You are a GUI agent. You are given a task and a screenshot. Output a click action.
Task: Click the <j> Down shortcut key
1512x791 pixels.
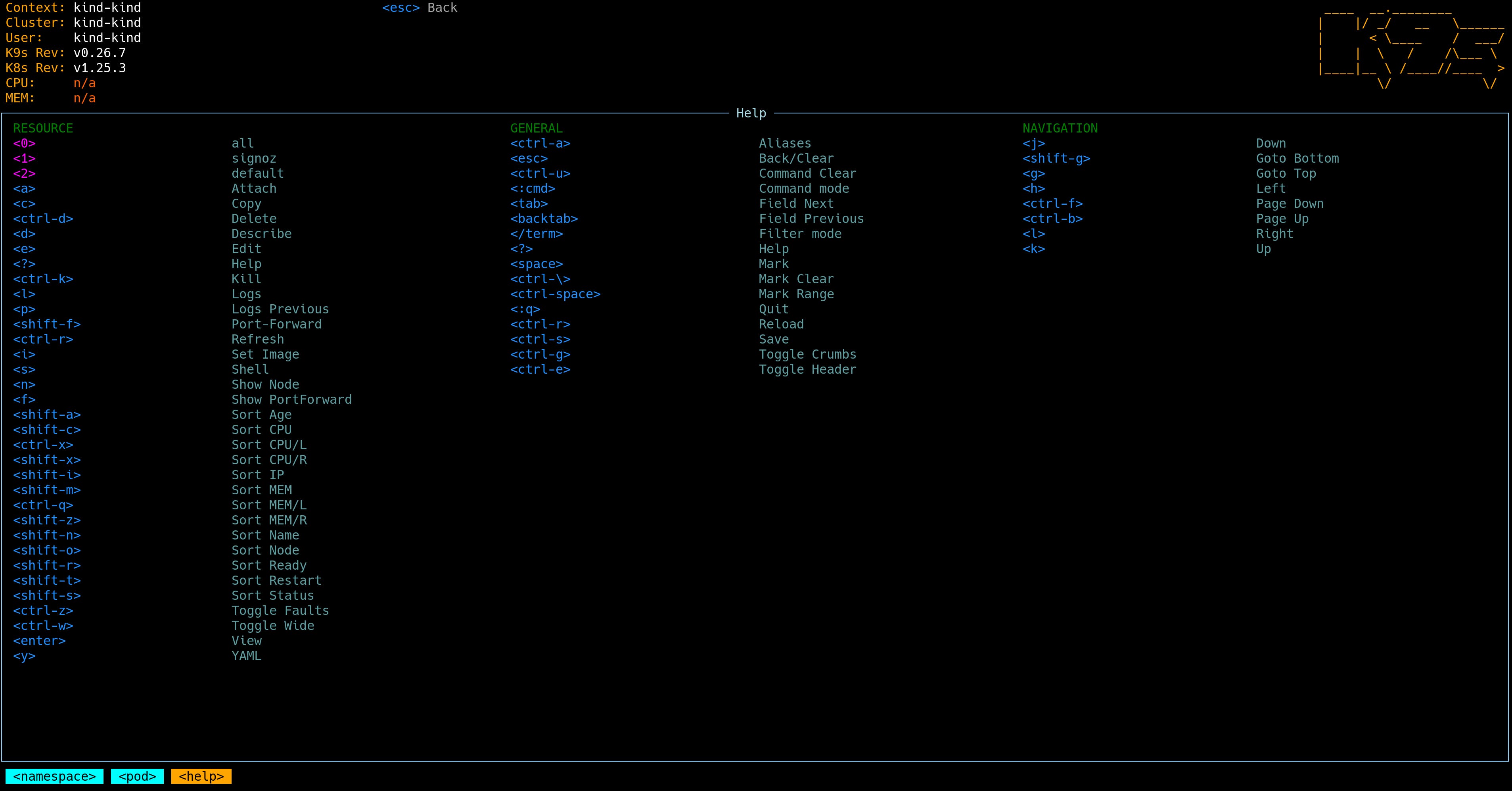click(x=1034, y=143)
